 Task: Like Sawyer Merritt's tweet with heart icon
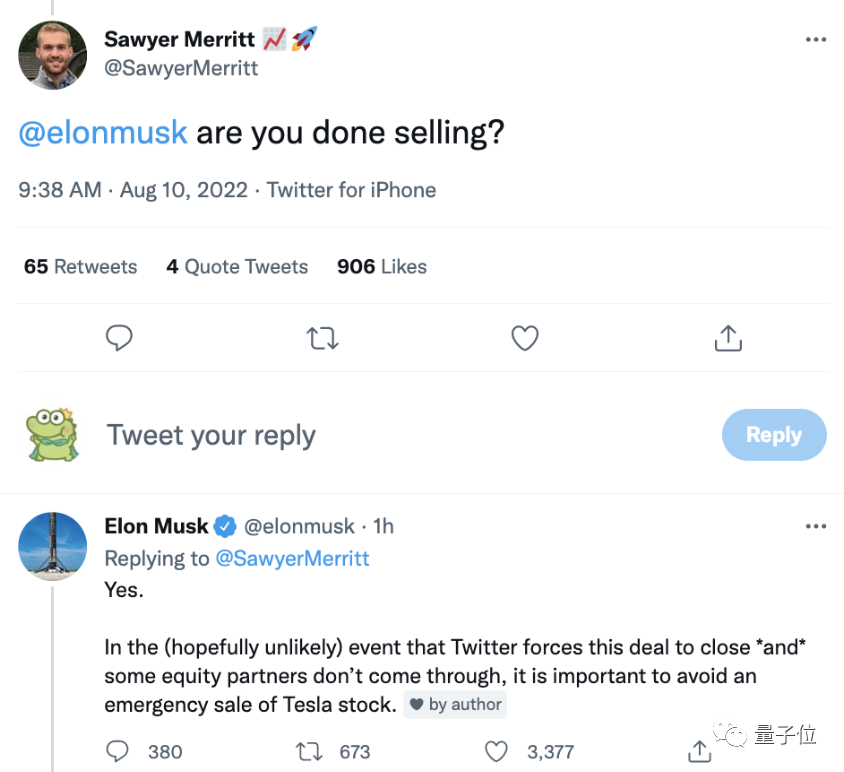[525, 339]
